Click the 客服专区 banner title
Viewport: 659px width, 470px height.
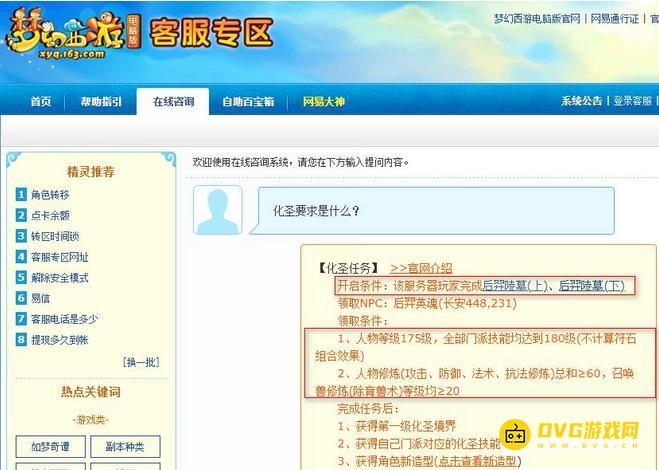211,32
